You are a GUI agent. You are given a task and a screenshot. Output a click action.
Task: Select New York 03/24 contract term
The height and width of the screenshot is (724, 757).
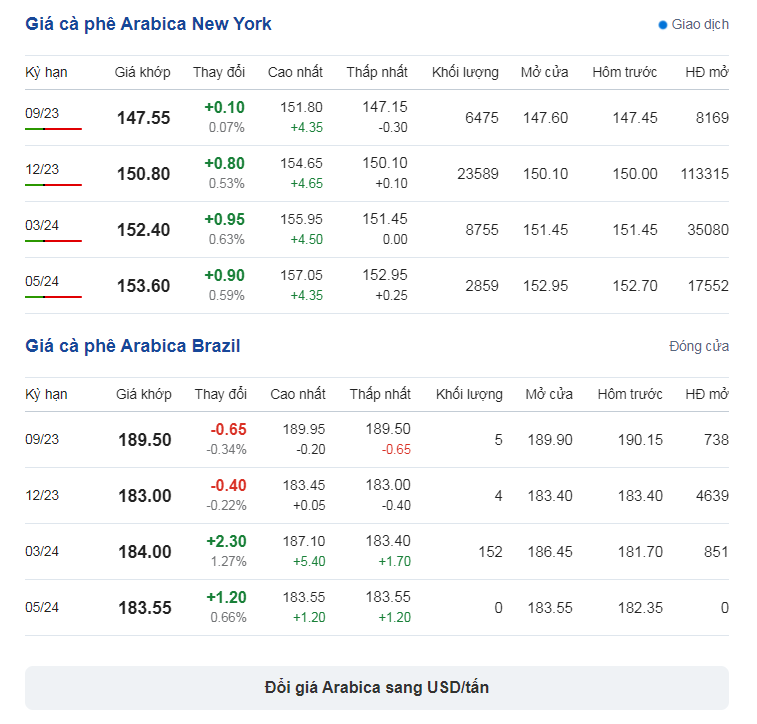(x=42, y=225)
